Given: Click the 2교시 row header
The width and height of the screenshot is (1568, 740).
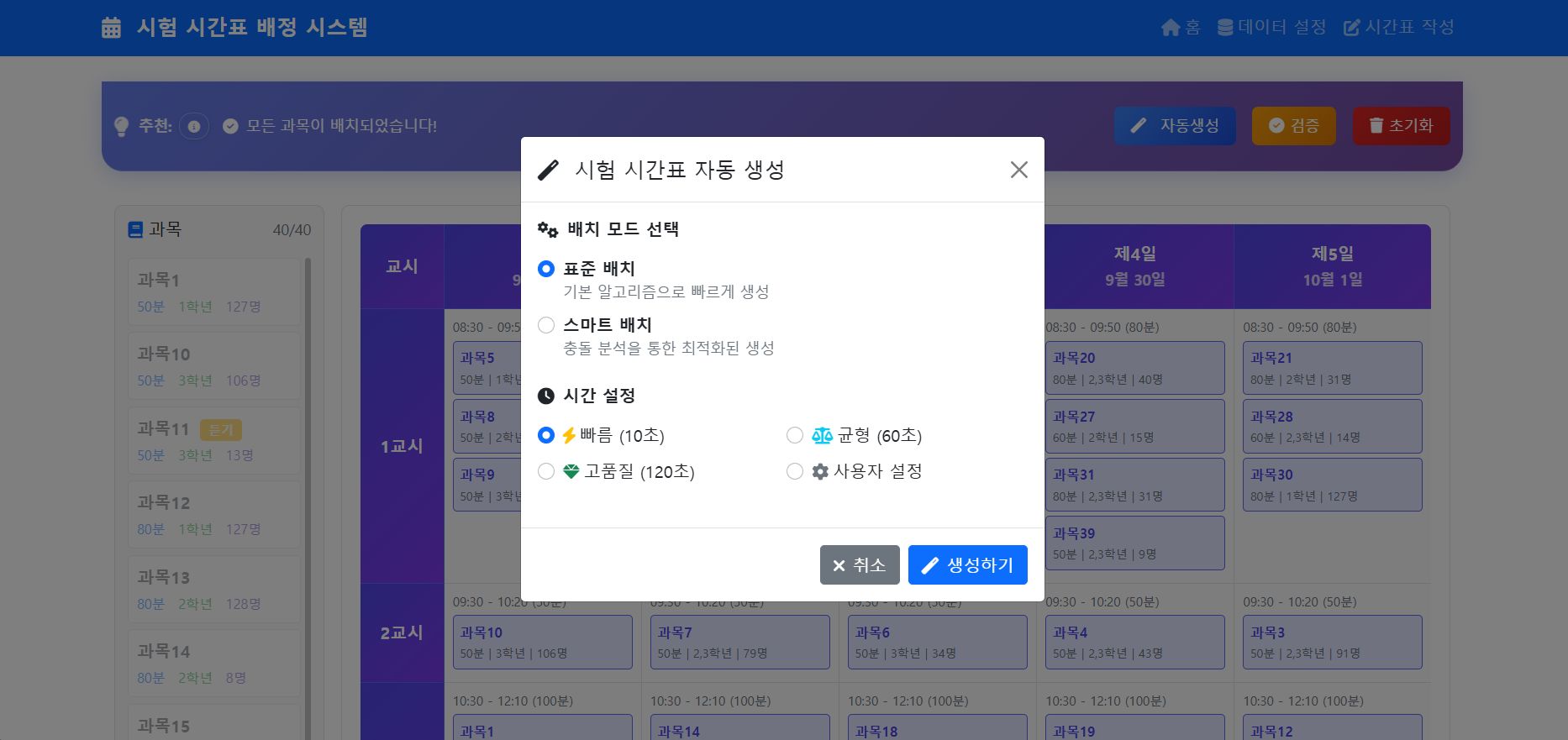Looking at the screenshot, I should (402, 632).
